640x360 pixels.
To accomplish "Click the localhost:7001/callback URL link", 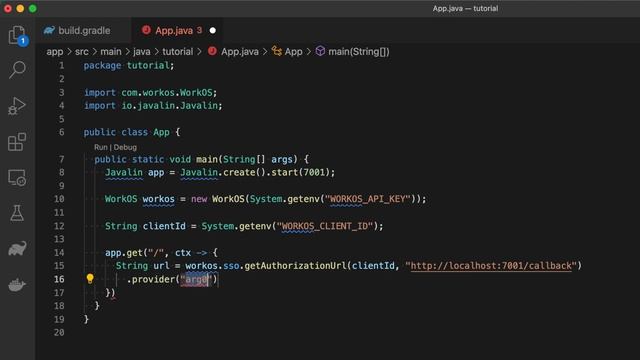I will (491, 266).
